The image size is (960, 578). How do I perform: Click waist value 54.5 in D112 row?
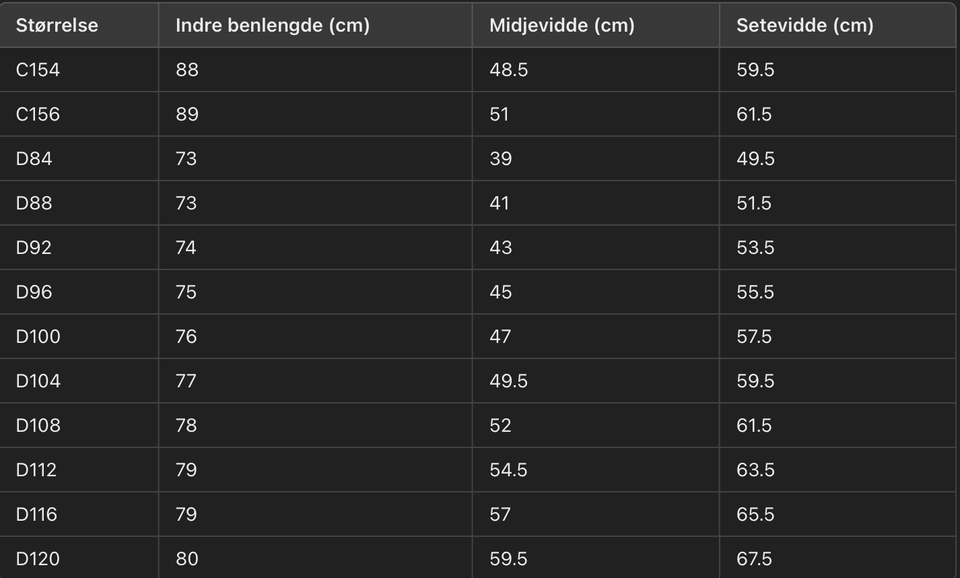pyautogui.click(x=508, y=470)
